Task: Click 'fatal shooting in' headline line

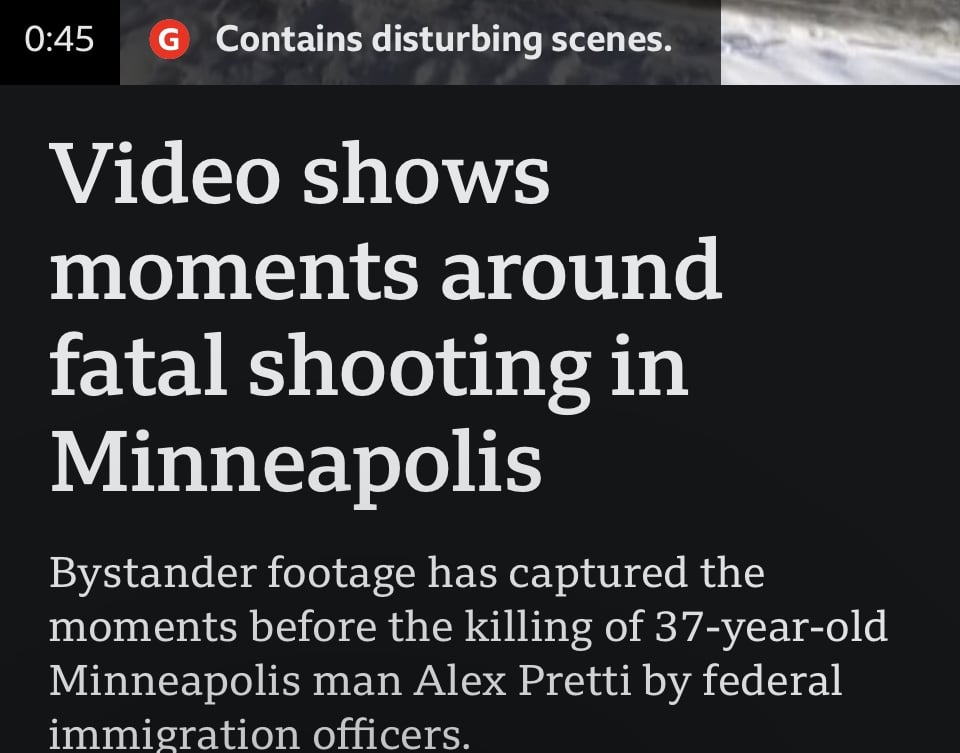Action: point(369,369)
